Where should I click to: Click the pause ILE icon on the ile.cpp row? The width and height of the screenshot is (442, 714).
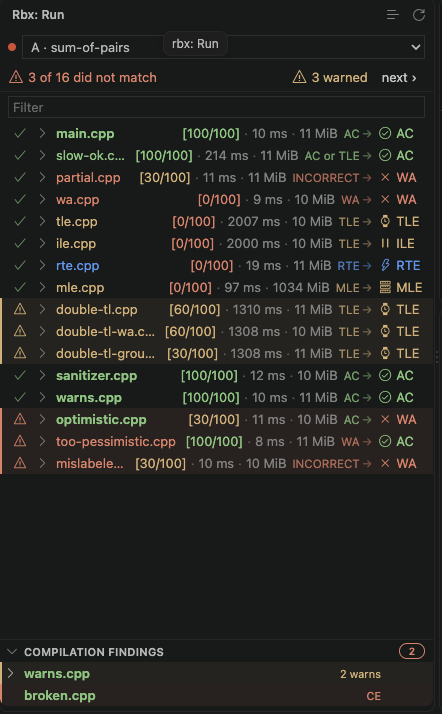click(385, 244)
